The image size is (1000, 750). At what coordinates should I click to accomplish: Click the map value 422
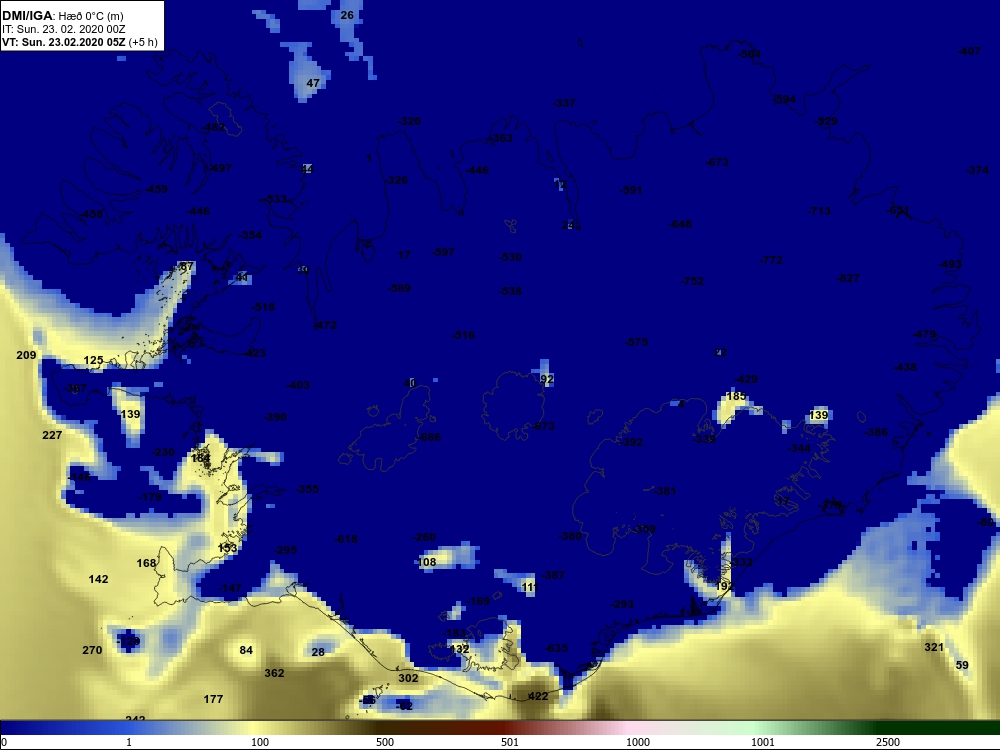[x=538, y=696]
